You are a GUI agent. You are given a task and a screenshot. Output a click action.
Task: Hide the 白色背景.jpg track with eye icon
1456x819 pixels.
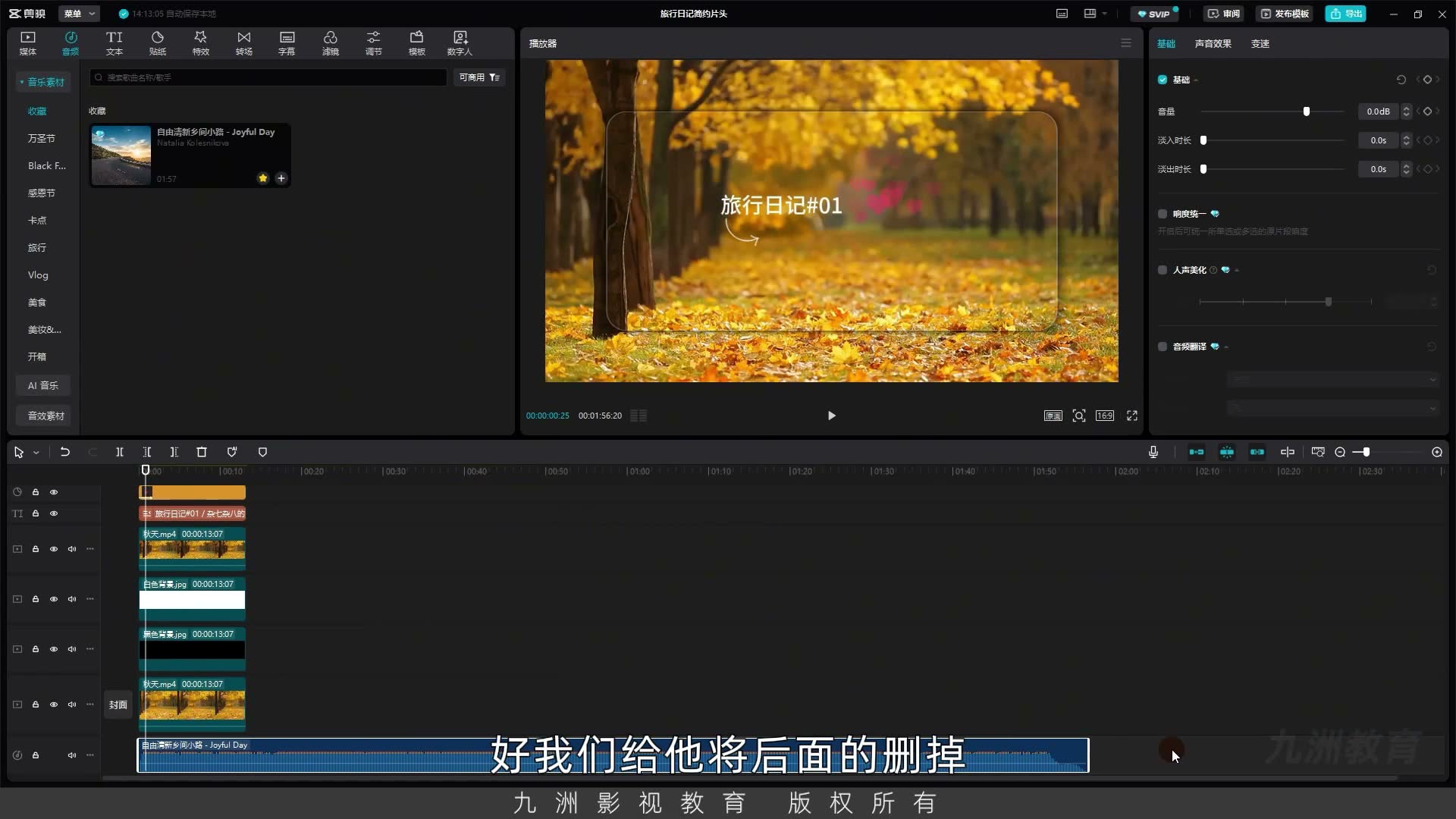54,599
